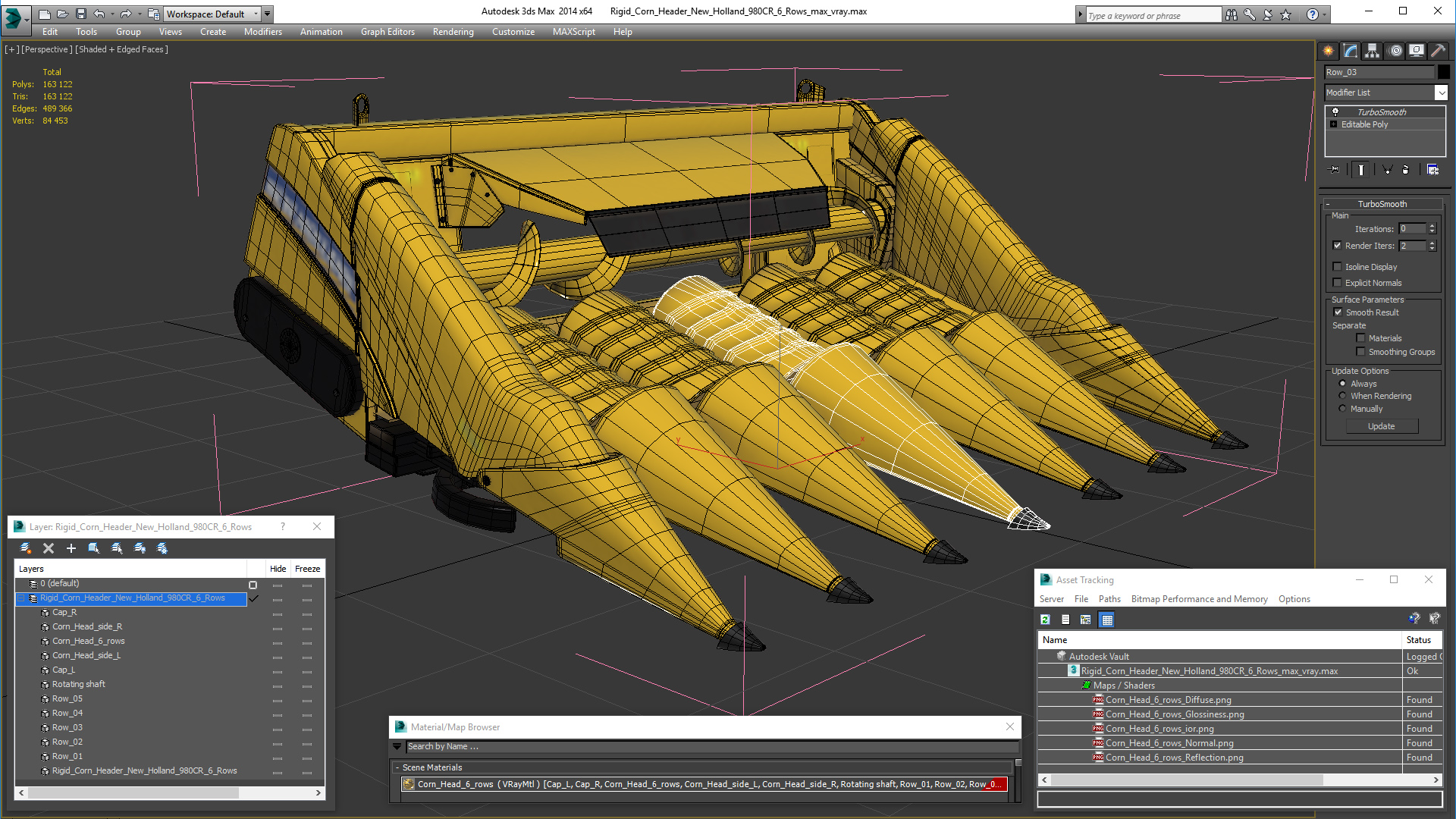This screenshot has height=819, width=1456.
Task: Click the Pin Stack icon
Action: click(x=1335, y=170)
